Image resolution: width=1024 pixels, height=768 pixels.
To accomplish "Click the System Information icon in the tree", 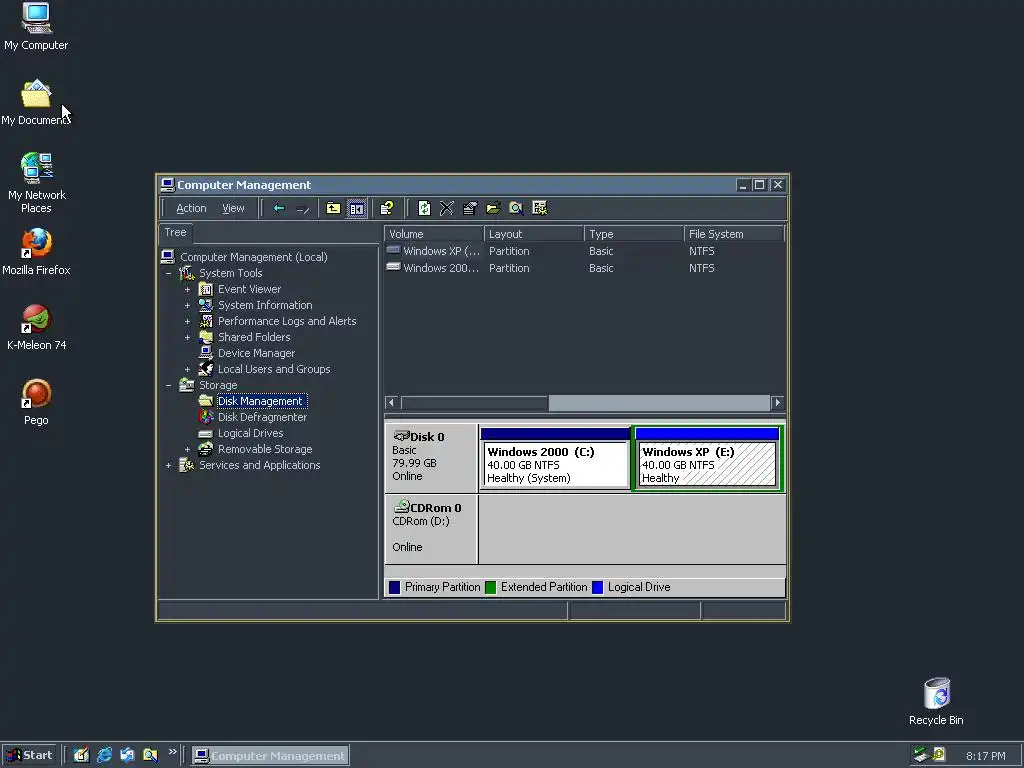I will pyautogui.click(x=206, y=305).
